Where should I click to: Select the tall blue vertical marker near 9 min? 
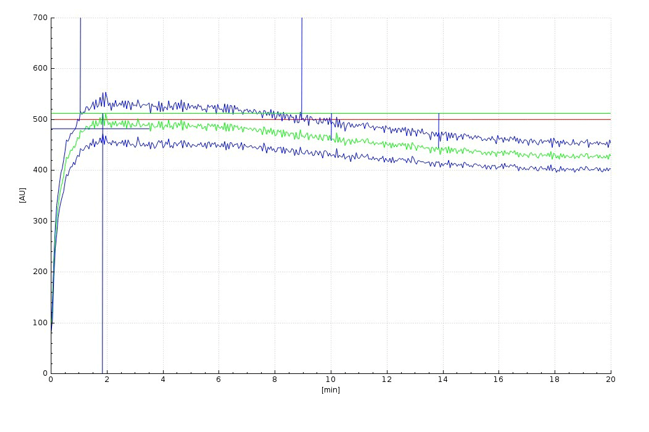point(302,66)
